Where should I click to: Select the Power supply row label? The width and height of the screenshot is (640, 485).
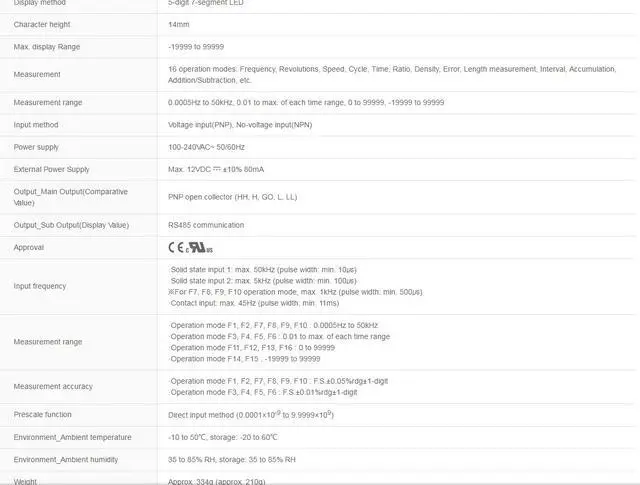(36, 147)
